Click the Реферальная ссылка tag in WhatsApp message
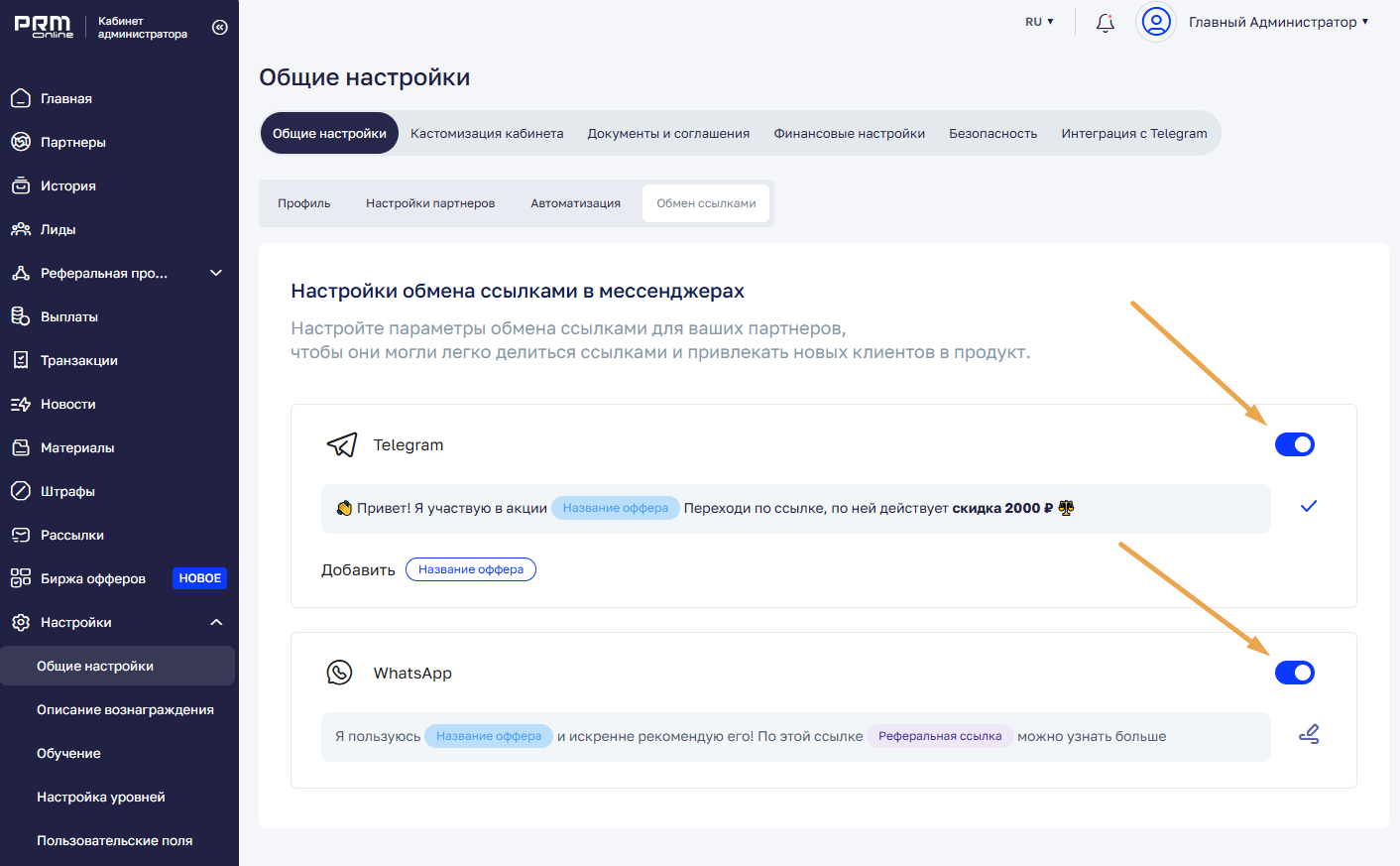This screenshot has width=1400, height=866. (939, 736)
